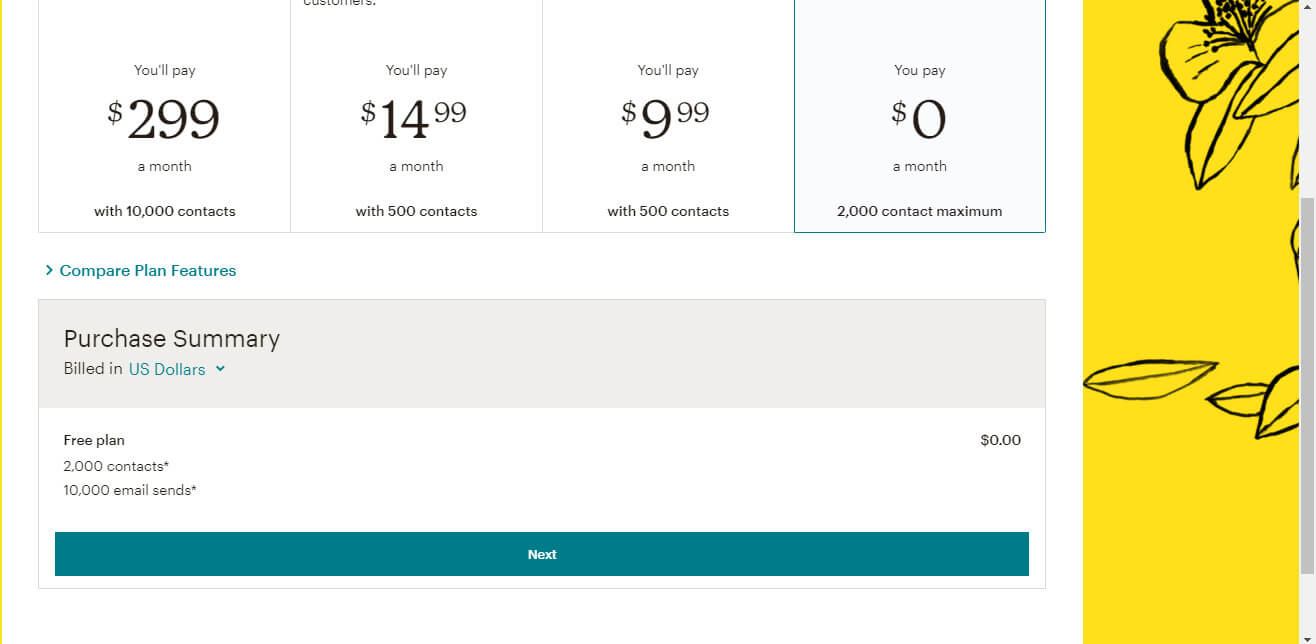1316x644 pixels.
Task: Click the leaf drawing on the yellow panel
Action: (1150, 378)
